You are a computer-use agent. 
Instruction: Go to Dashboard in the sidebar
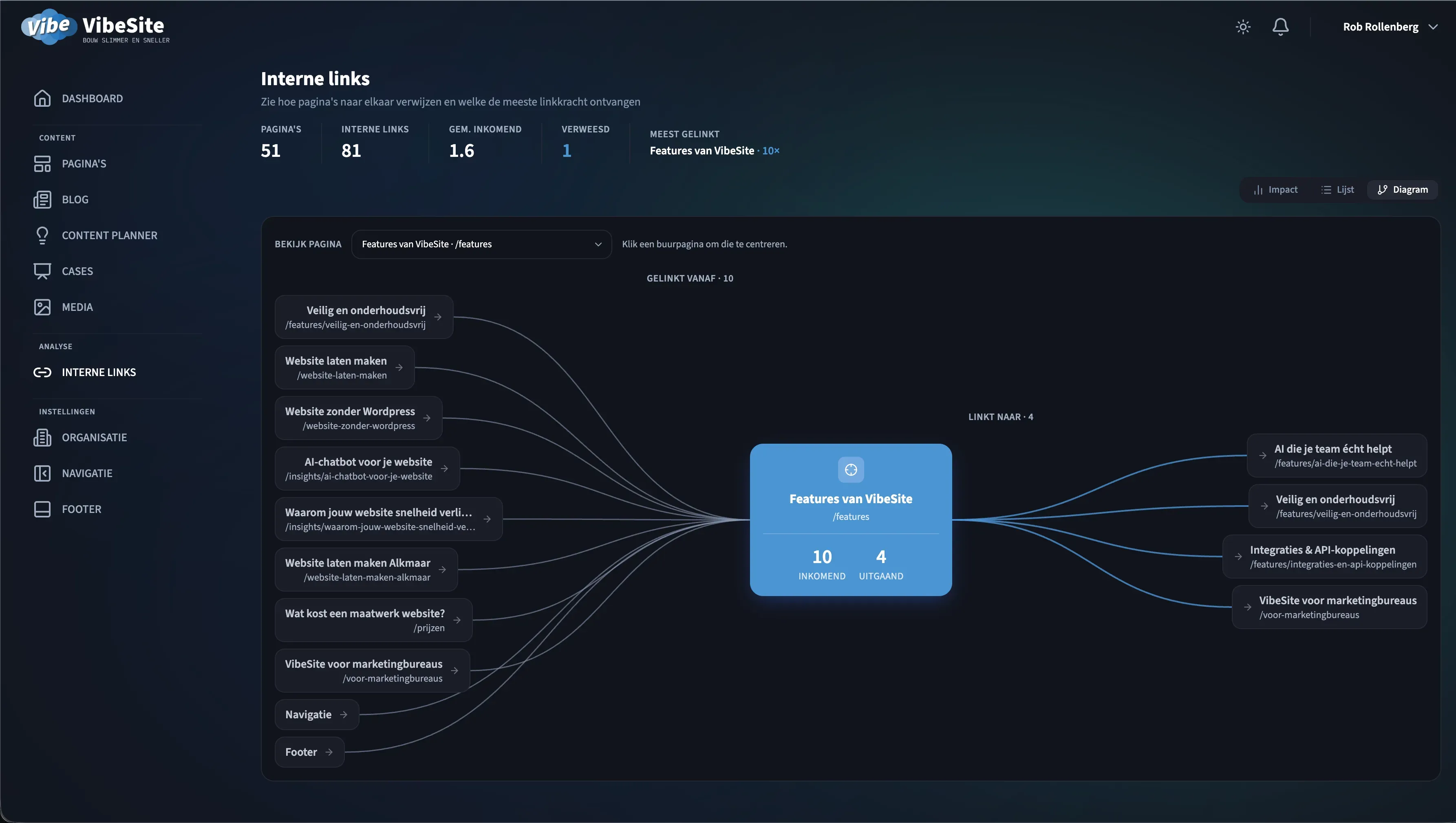tap(92, 98)
